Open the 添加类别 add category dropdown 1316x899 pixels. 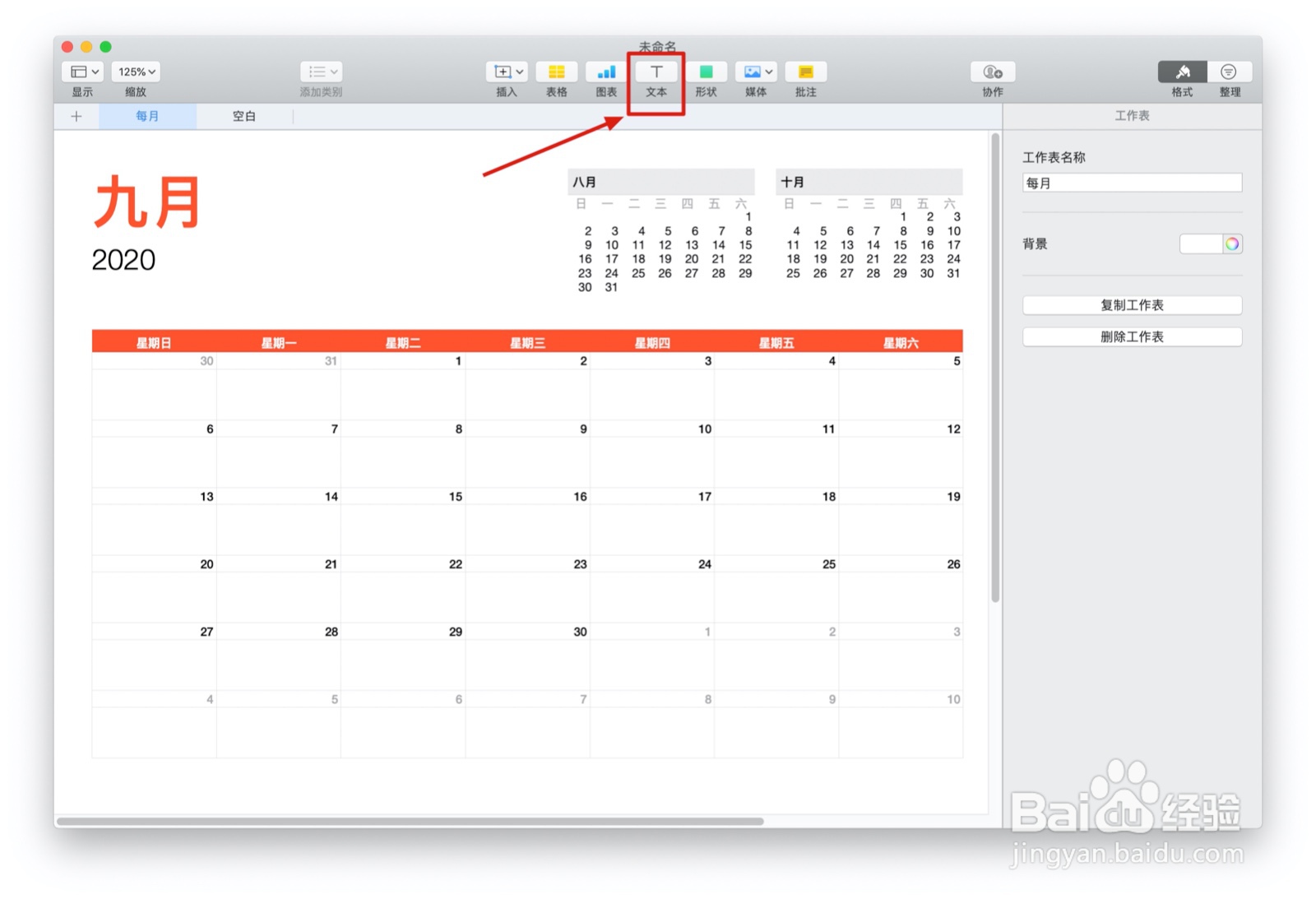321,72
